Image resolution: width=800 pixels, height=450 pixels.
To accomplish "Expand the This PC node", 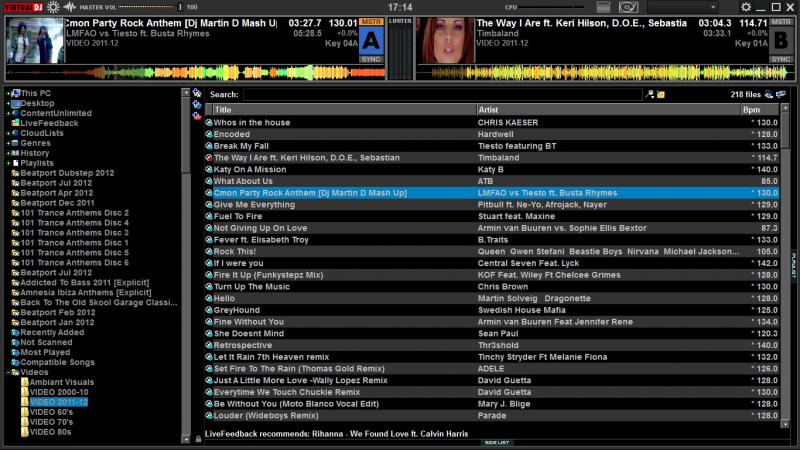I will click(8, 93).
